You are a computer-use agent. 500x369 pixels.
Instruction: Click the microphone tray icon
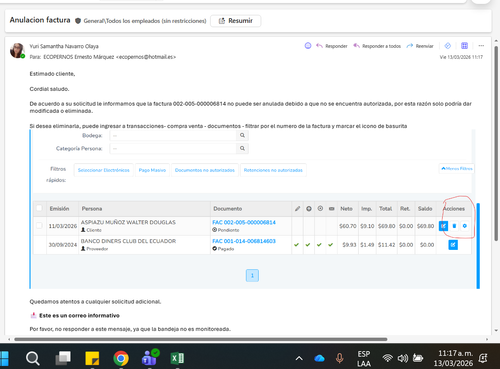(340, 359)
